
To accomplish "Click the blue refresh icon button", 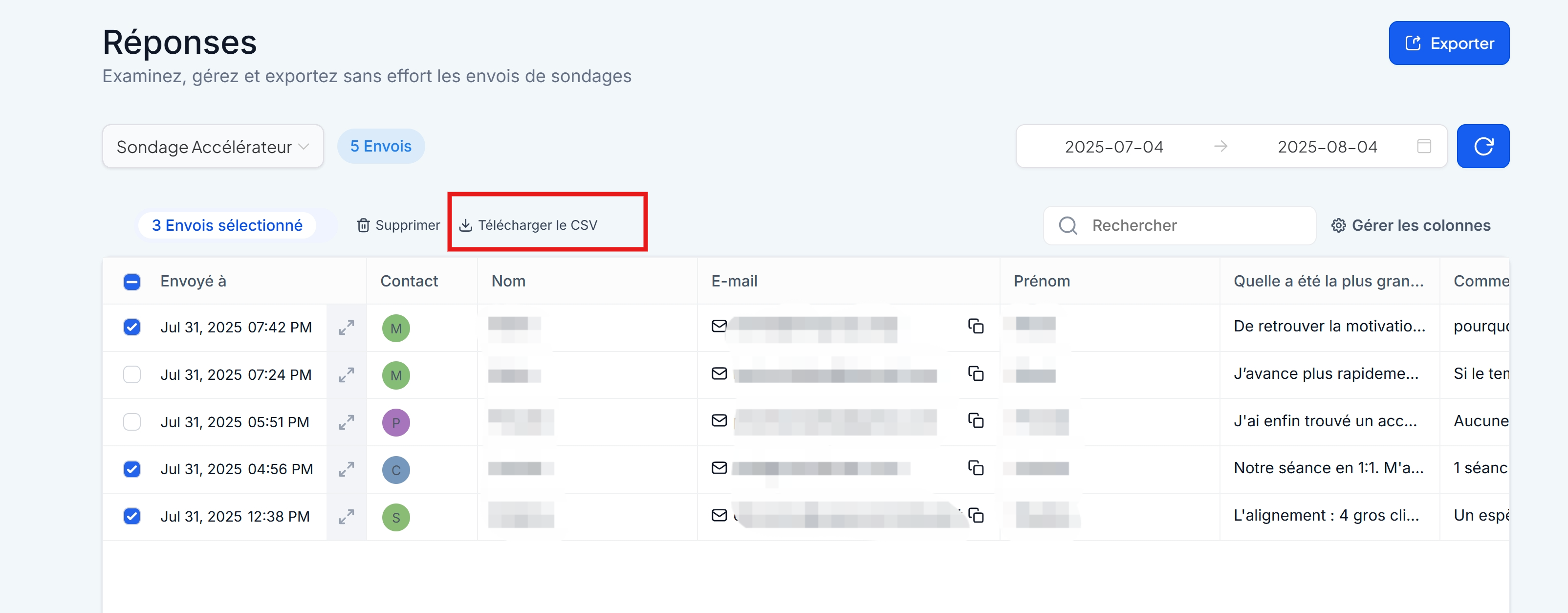I will 1482,147.
